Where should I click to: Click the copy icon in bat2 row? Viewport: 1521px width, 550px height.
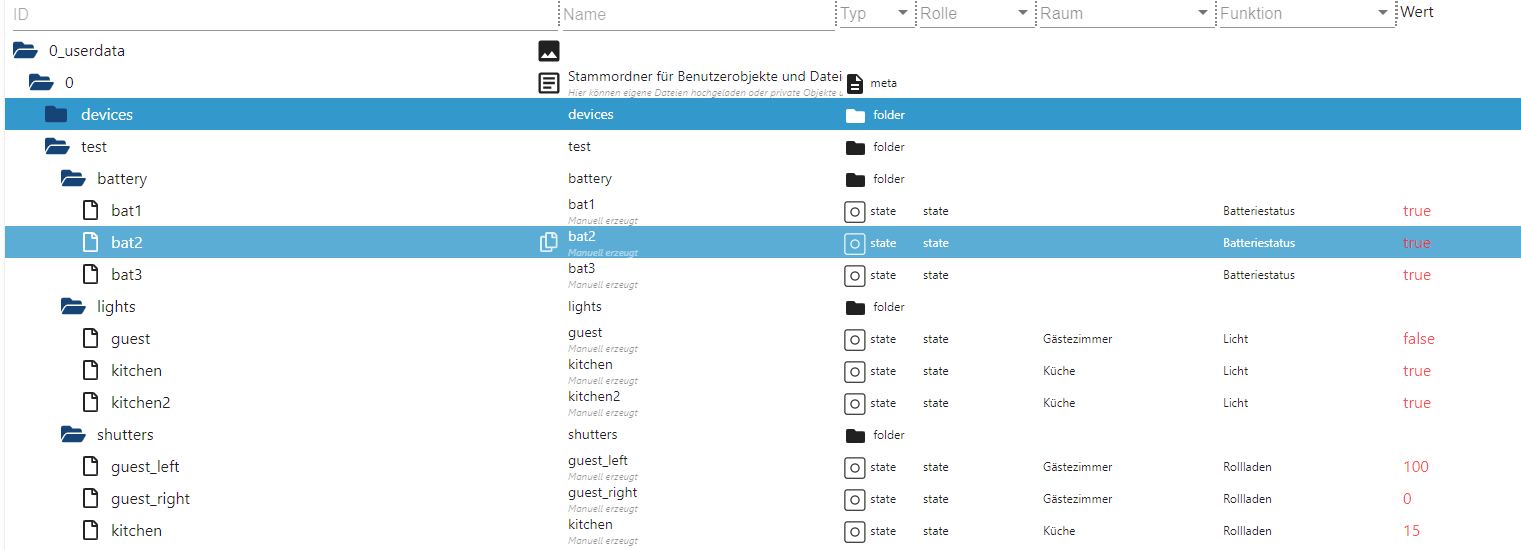(x=549, y=242)
